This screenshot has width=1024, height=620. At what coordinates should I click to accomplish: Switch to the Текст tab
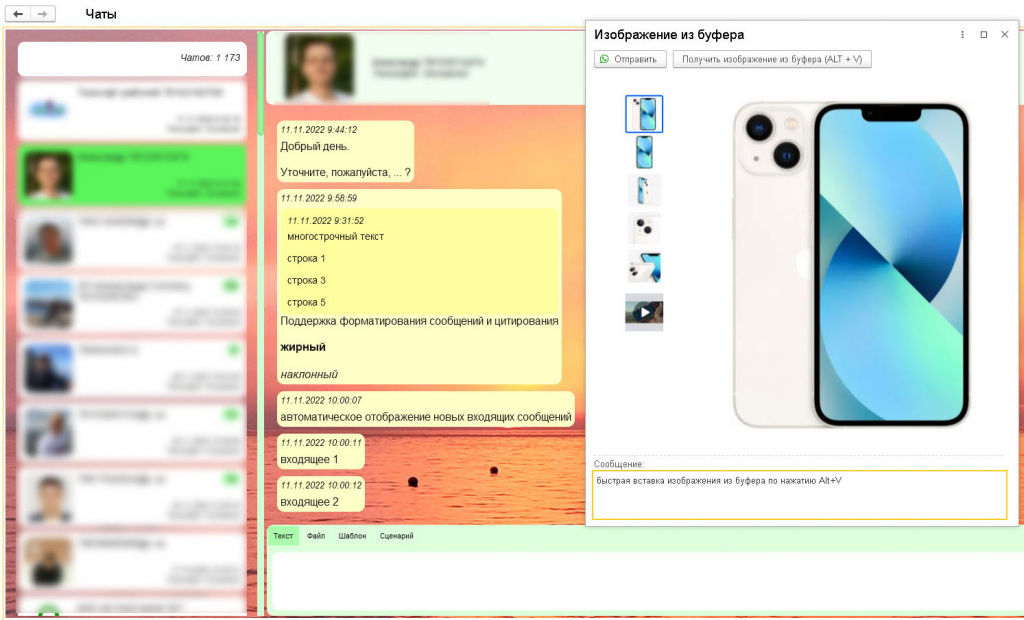[283, 536]
